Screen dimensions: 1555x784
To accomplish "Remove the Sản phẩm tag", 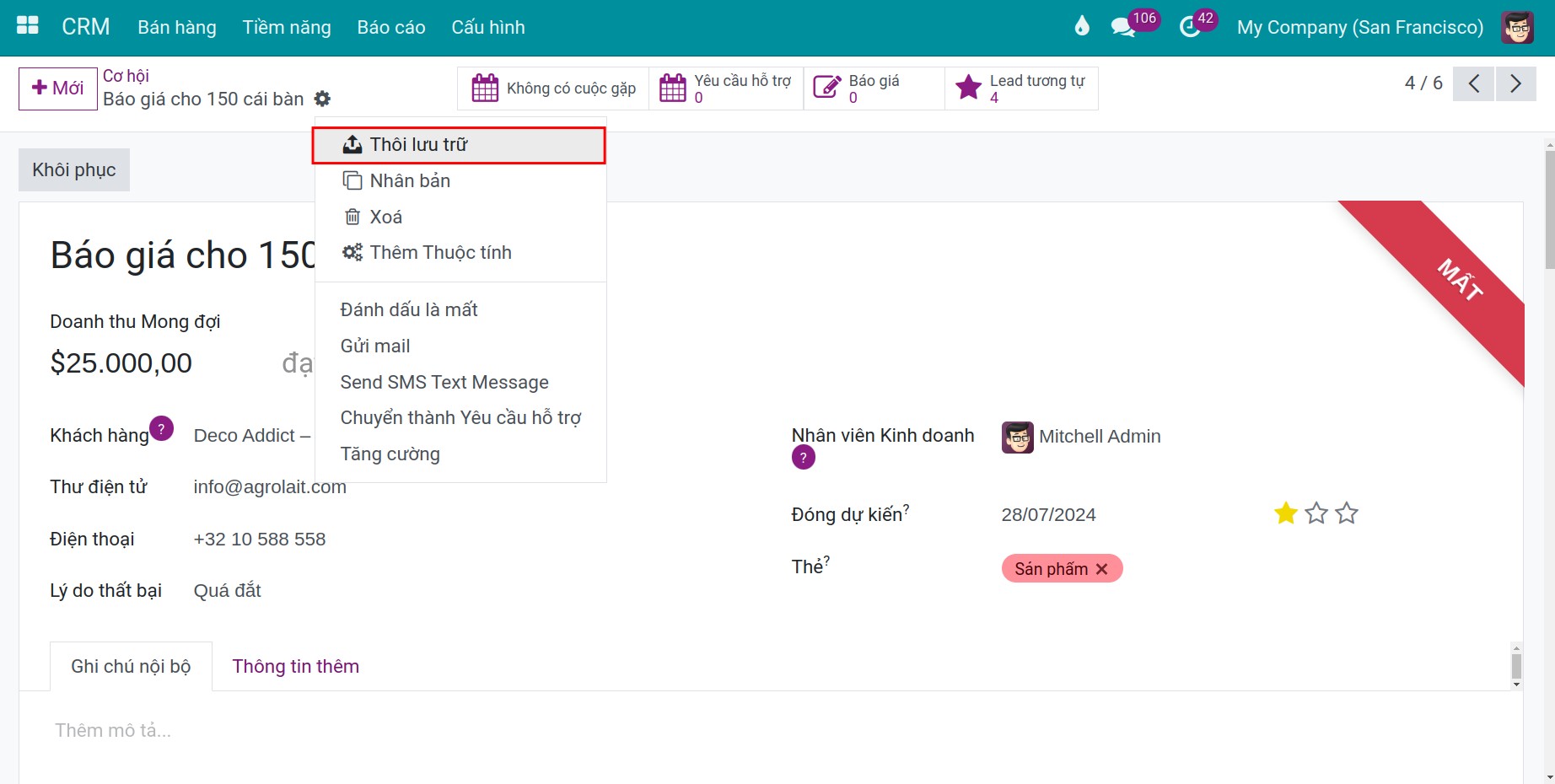I will point(1101,569).
